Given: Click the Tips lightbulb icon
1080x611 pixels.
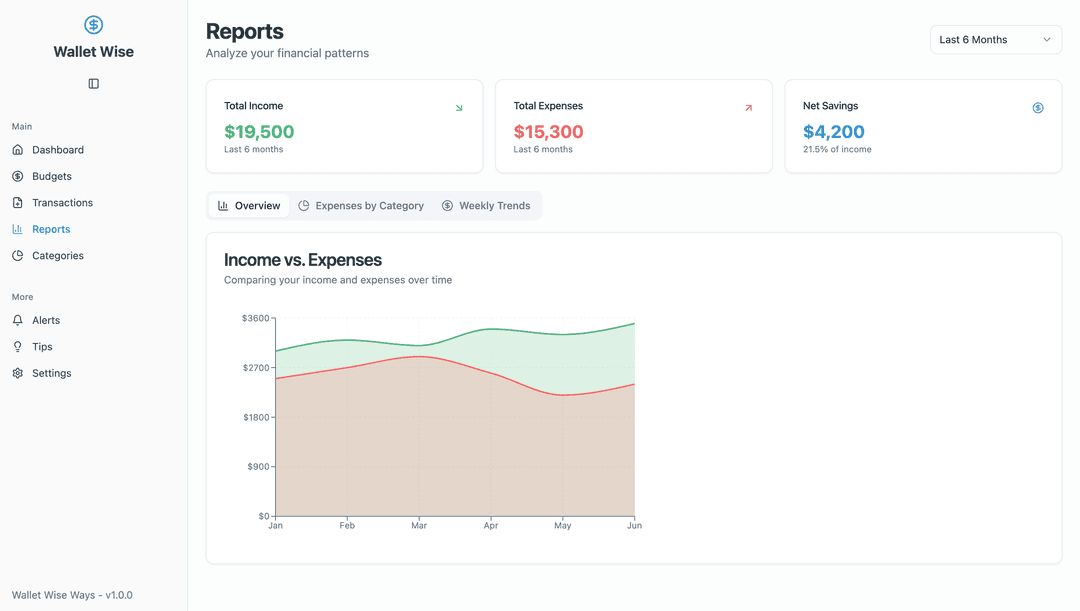Looking at the screenshot, I should coord(17,346).
